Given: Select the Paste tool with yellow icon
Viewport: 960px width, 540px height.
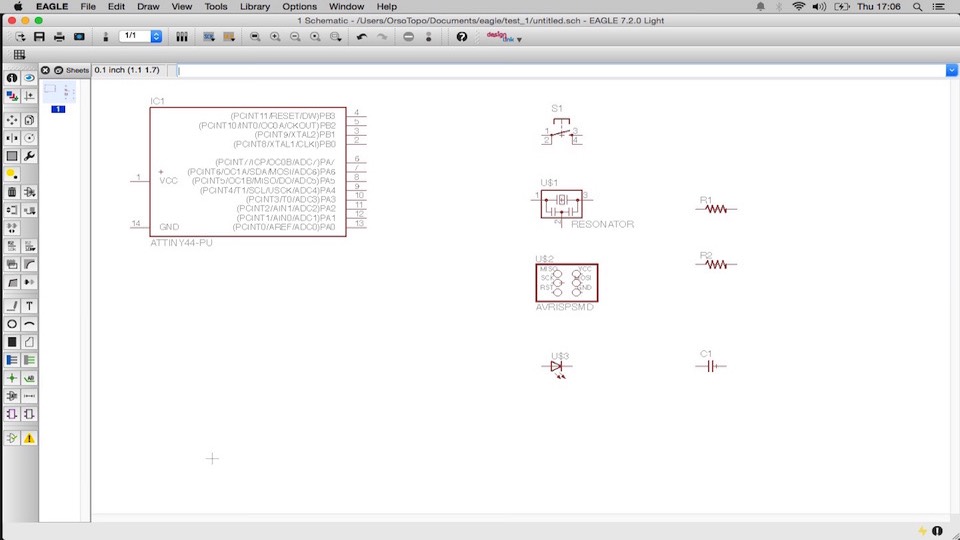Looking at the screenshot, I should pos(12,174).
